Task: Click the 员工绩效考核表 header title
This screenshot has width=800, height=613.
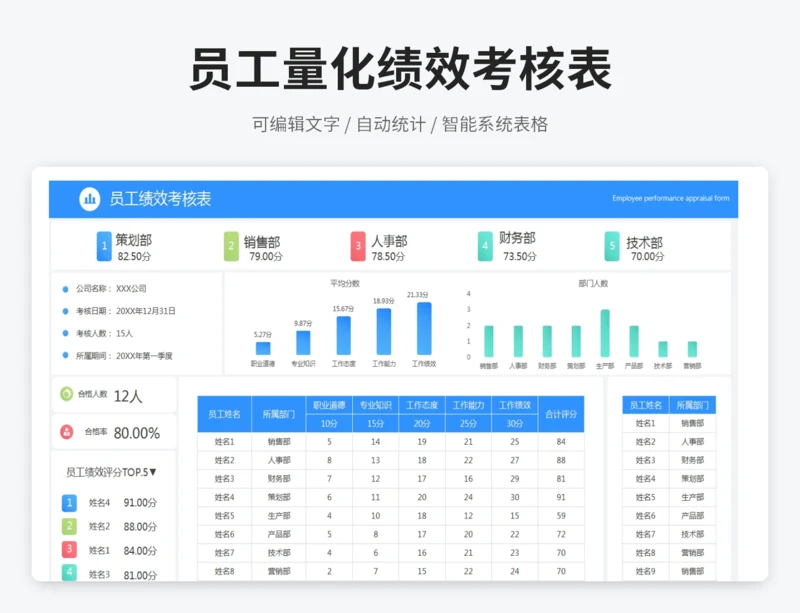Action: [160, 199]
